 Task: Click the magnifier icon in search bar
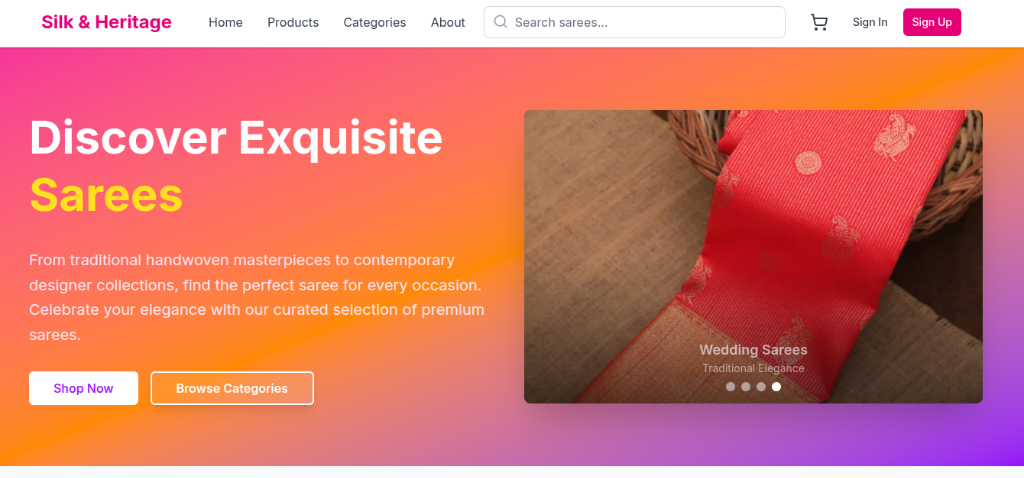coord(500,22)
